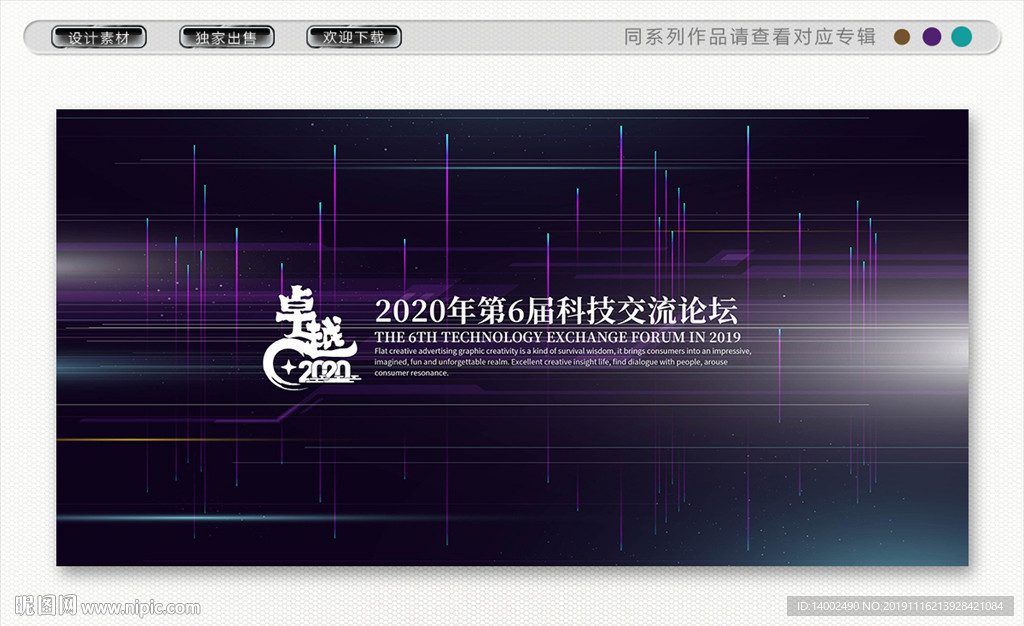Pick the brown color dot

[x=902, y=37]
